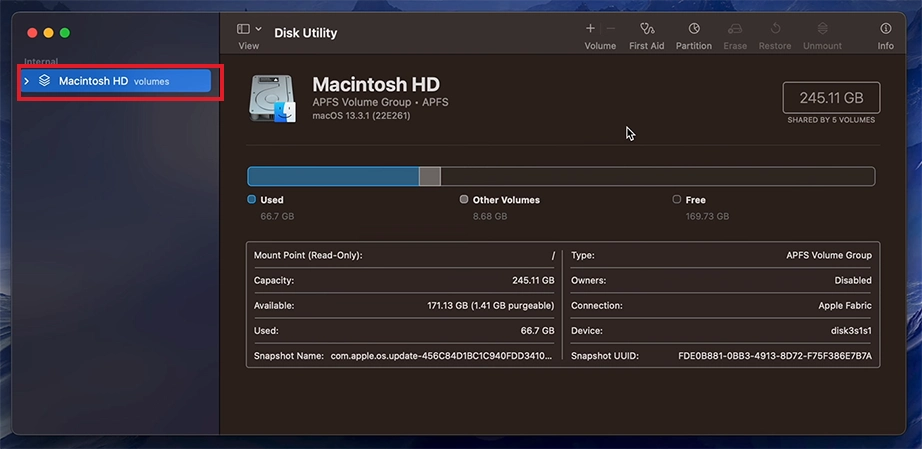
Task: Click the Owners value 'Disabled'
Action: [x=853, y=280]
